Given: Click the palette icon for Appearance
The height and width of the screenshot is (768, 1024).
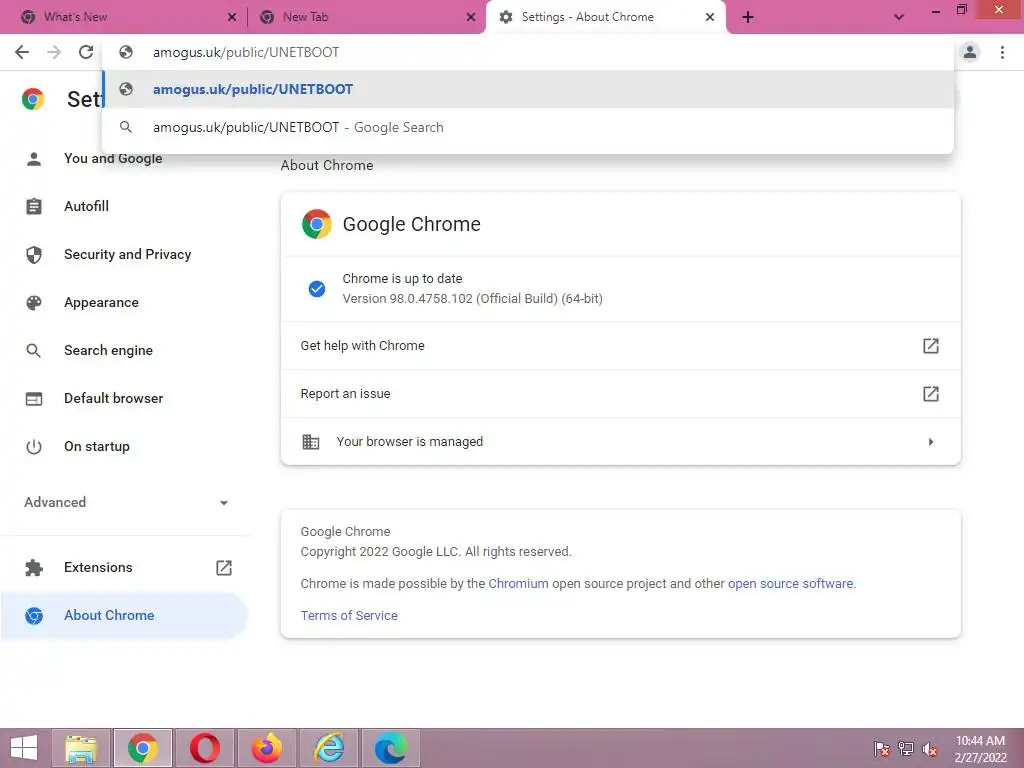Looking at the screenshot, I should click(x=34, y=302).
